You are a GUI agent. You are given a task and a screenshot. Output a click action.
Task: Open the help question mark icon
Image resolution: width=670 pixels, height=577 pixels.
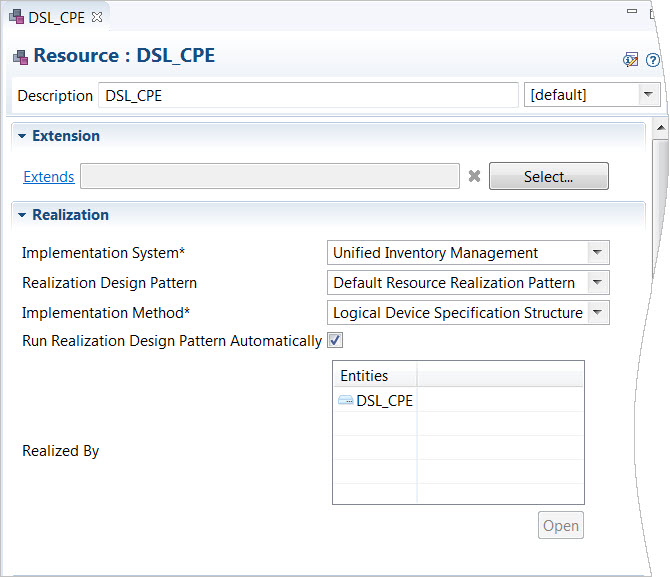click(x=652, y=60)
